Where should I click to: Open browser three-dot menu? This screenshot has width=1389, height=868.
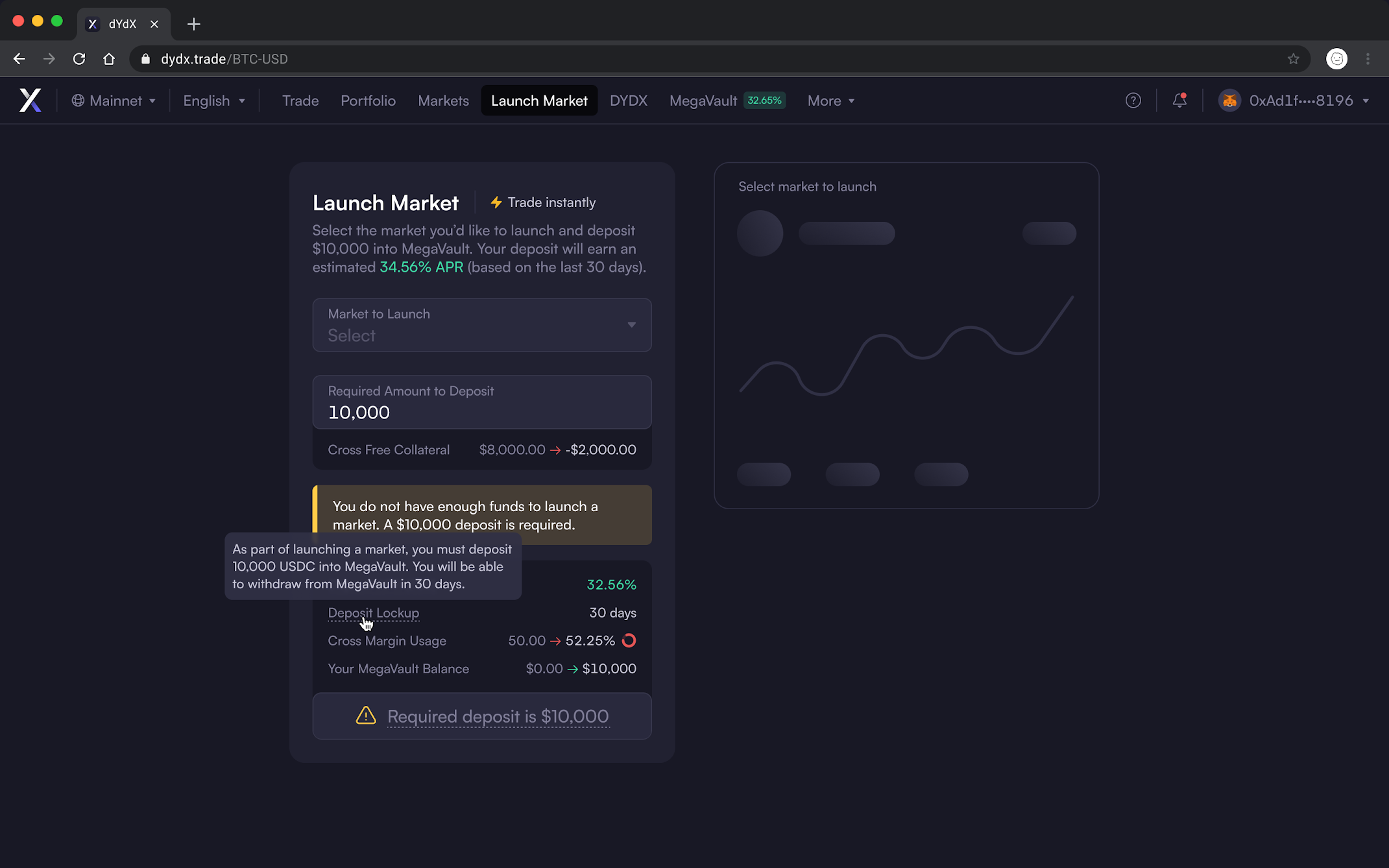[1368, 59]
